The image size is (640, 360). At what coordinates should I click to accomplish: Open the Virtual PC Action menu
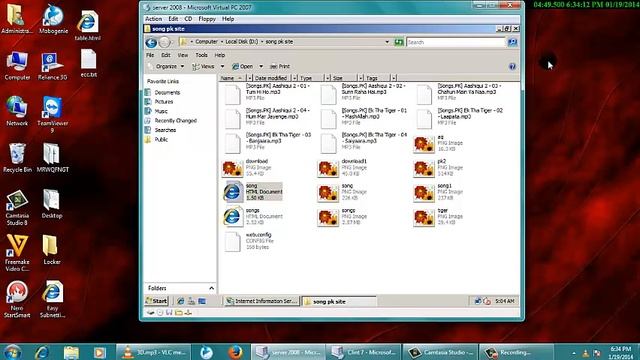[x=153, y=19]
